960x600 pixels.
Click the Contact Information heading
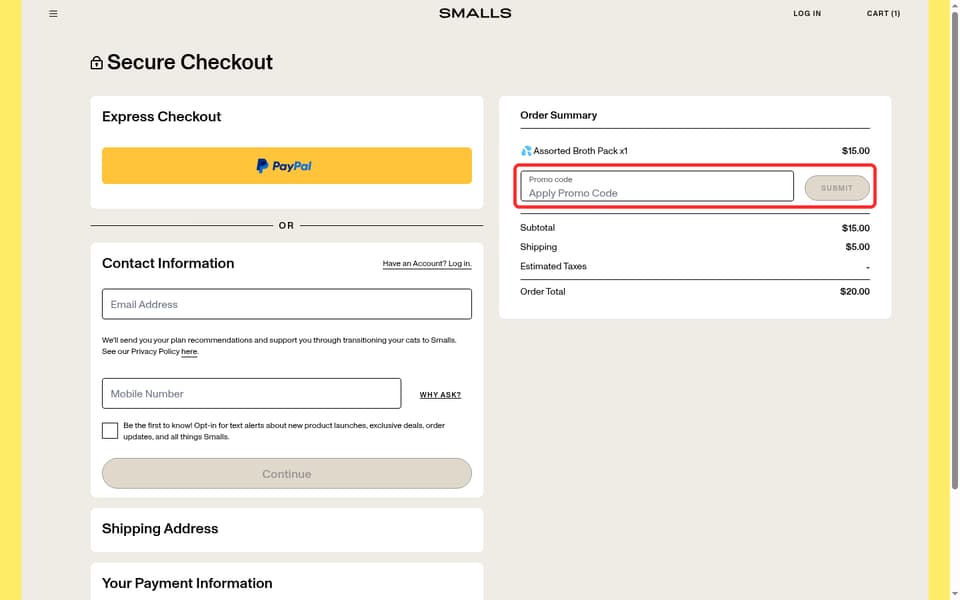click(168, 263)
